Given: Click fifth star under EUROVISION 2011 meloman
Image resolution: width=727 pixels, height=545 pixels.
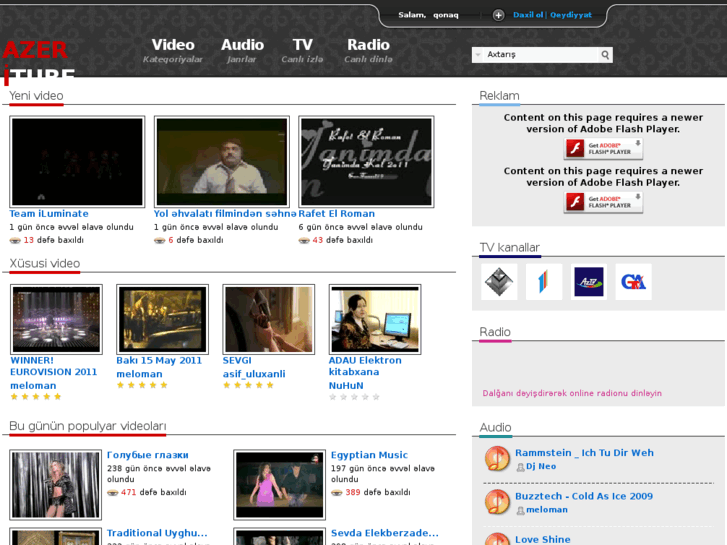Looking at the screenshot, I should click(x=57, y=397).
